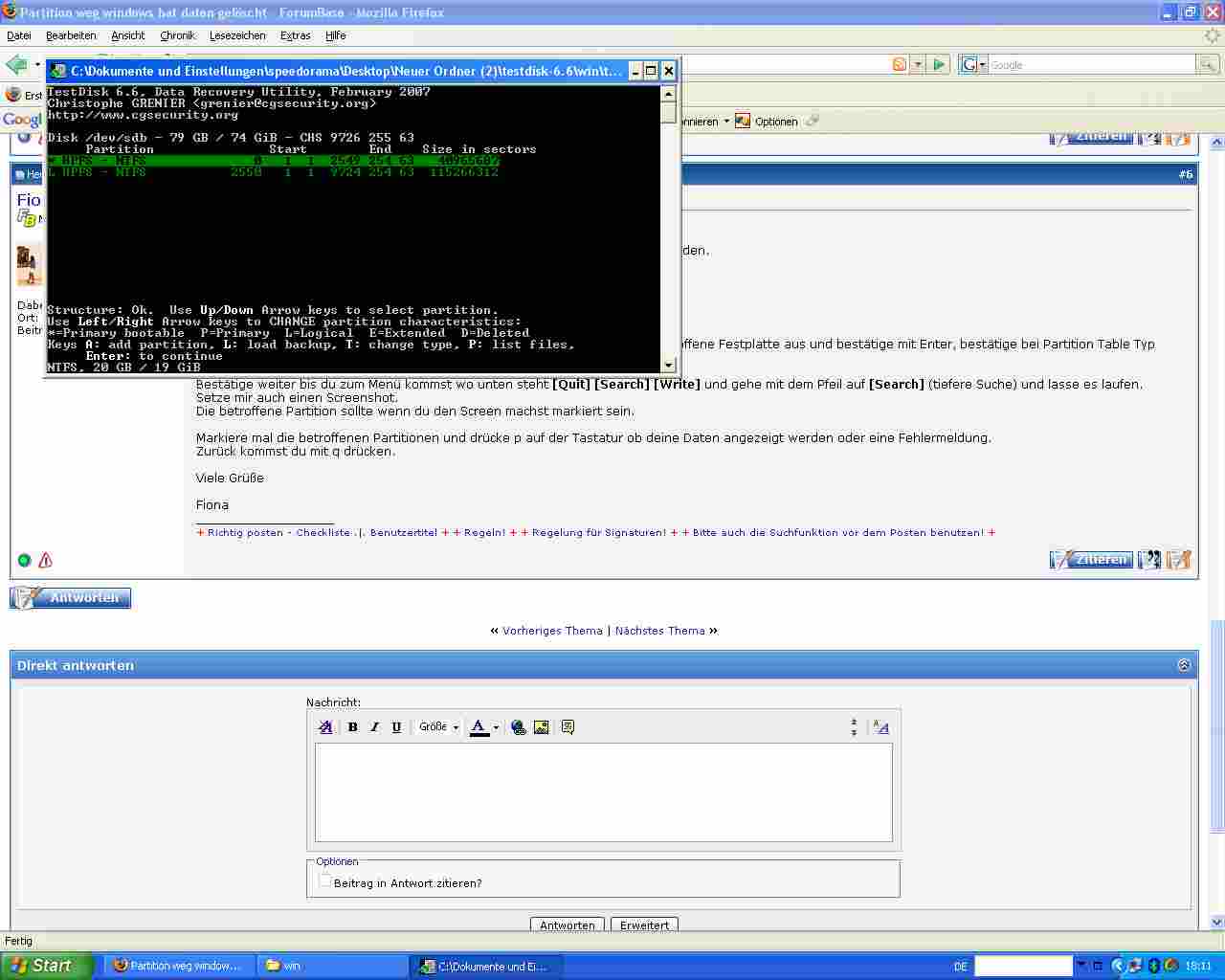
Task: Click the search magnifier button
Action: pos(1208,64)
